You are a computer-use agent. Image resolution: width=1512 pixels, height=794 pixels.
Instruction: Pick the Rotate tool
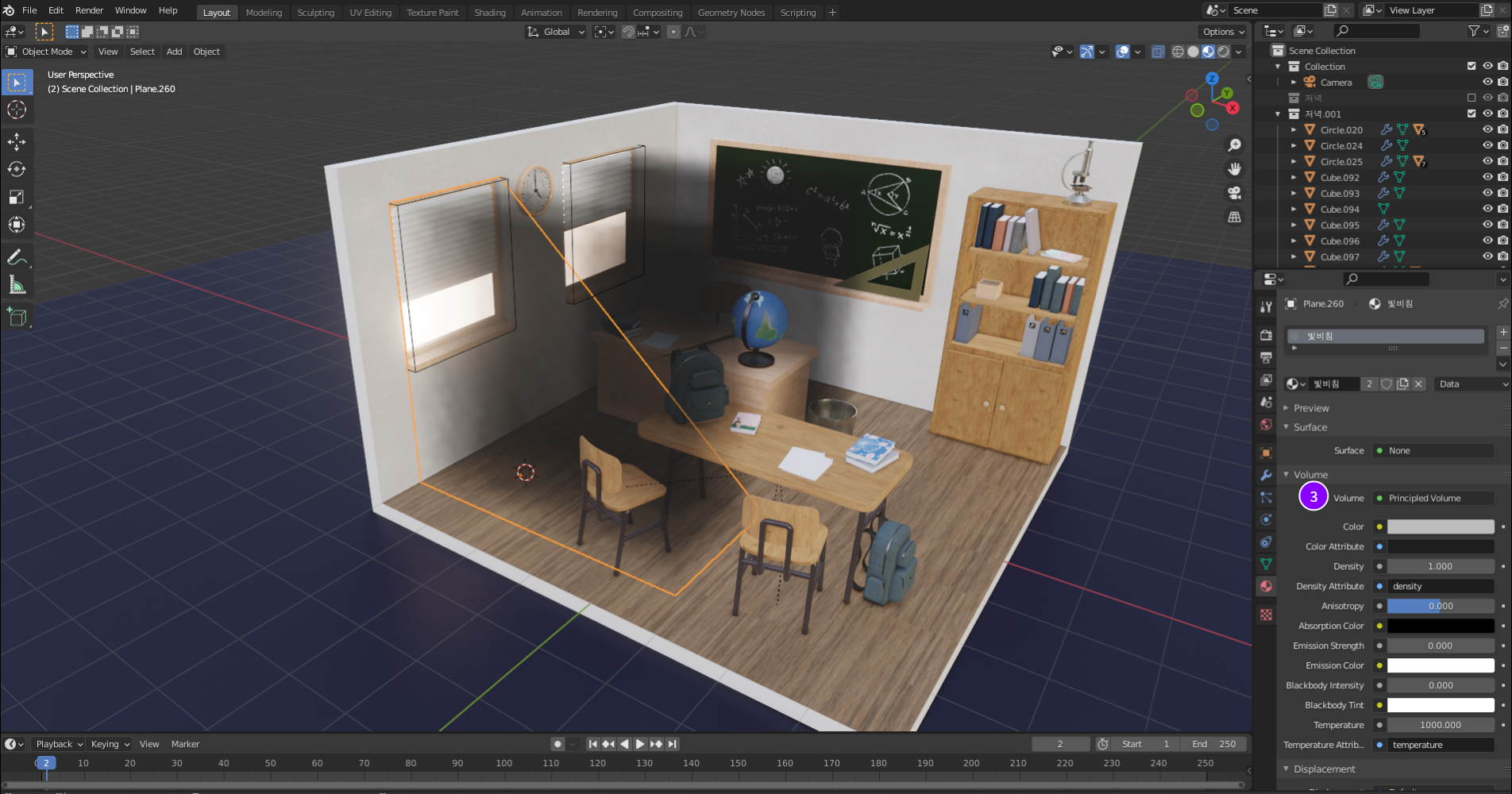tap(17, 169)
